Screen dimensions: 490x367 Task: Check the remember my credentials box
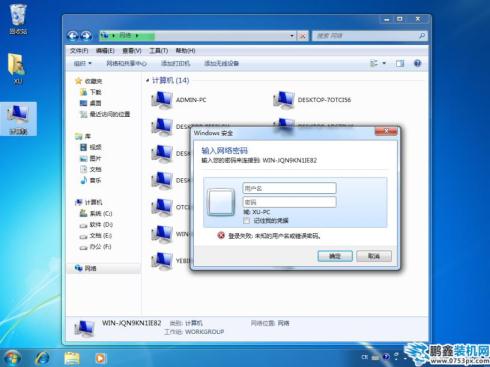click(247, 221)
